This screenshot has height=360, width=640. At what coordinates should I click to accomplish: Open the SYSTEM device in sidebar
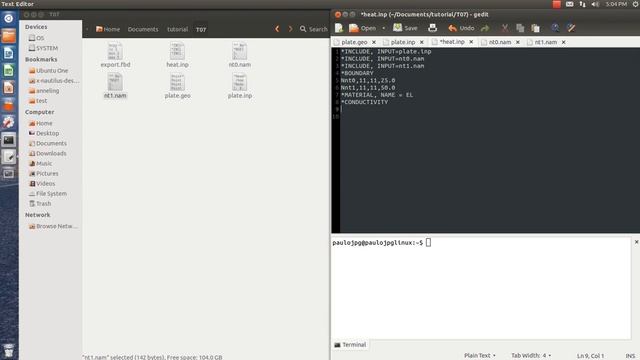click(43, 48)
